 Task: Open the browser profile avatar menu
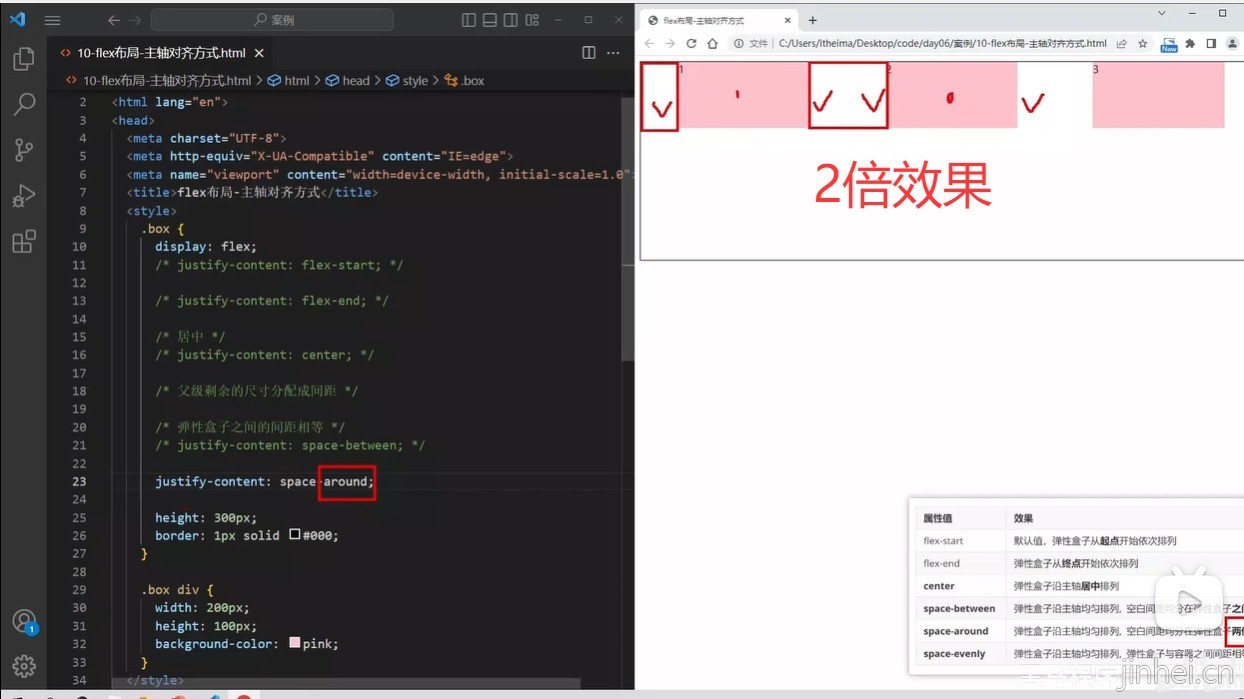coord(1233,44)
